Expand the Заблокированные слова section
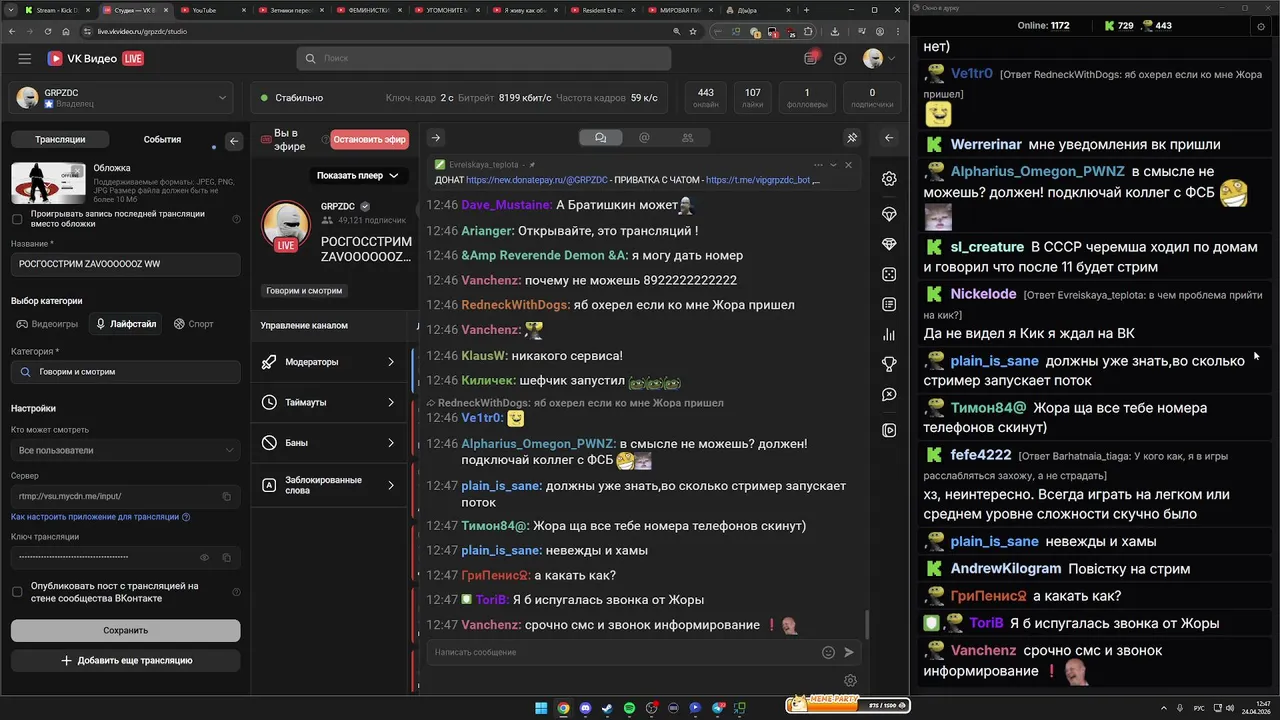1280x720 pixels. [x=330, y=485]
